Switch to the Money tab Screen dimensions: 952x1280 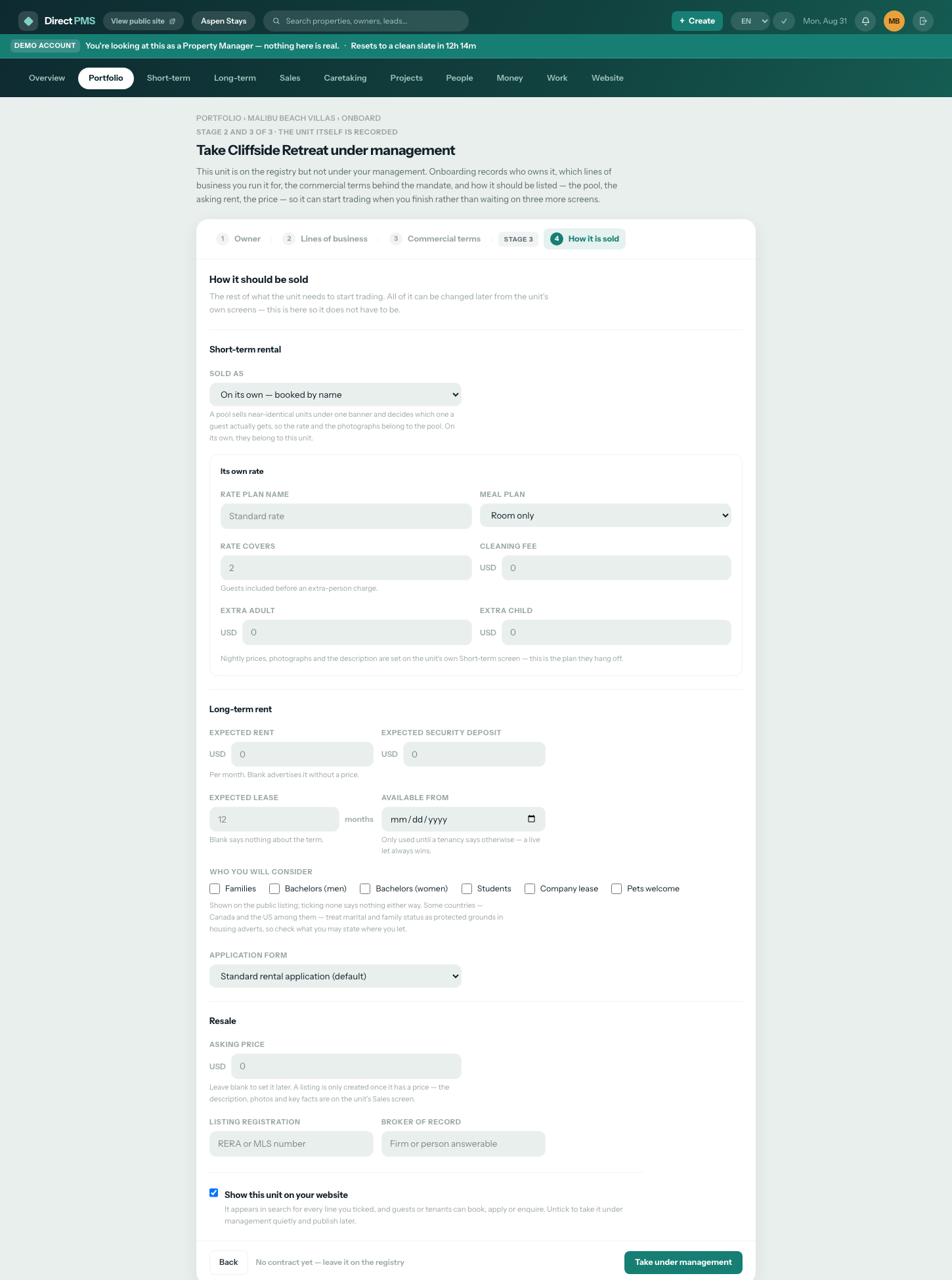pos(509,78)
